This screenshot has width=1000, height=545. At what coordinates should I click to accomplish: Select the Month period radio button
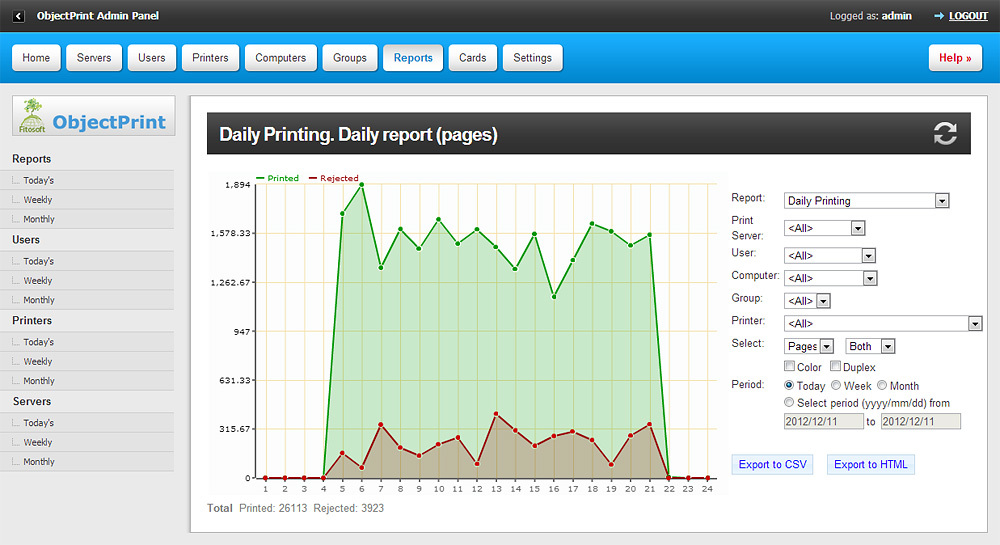tap(881, 386)
